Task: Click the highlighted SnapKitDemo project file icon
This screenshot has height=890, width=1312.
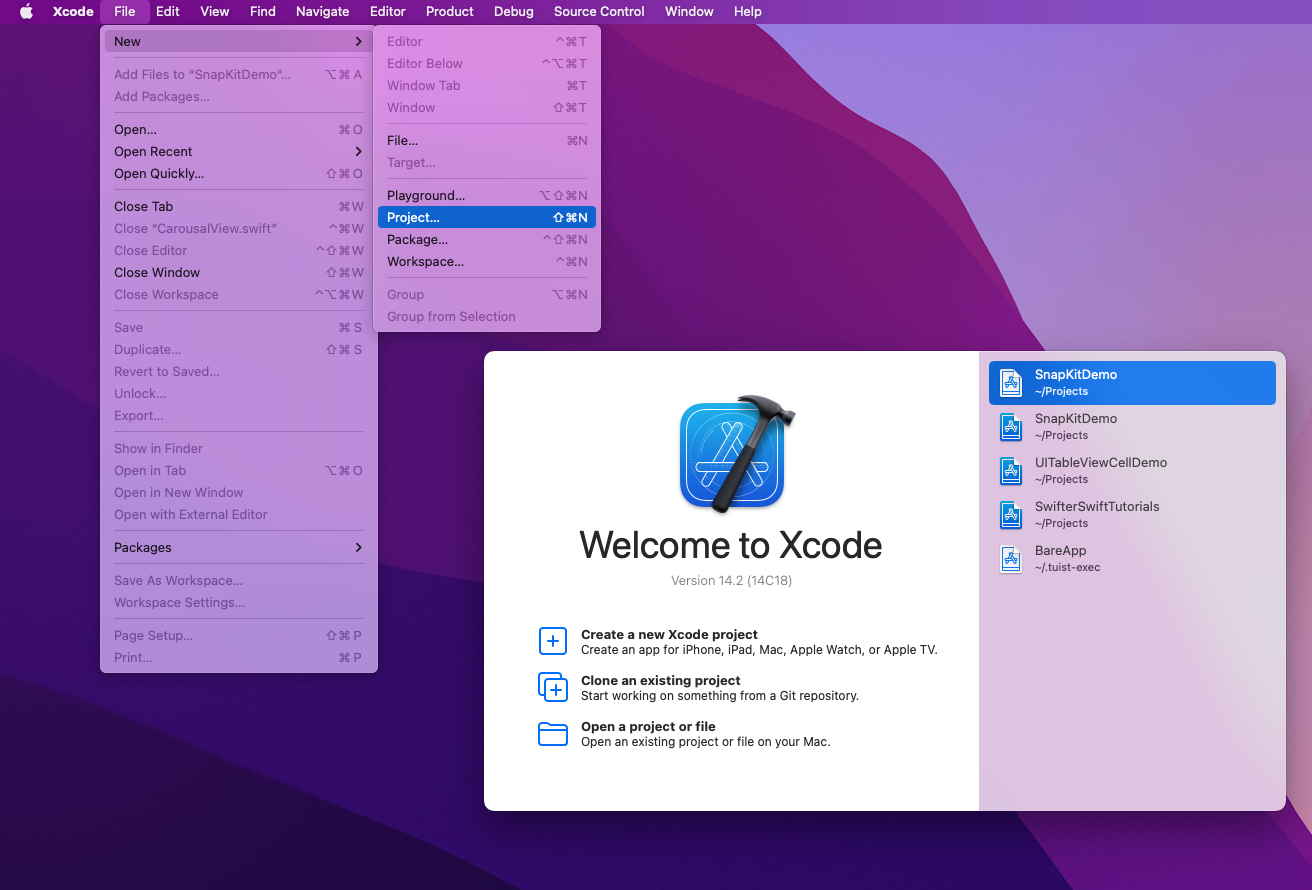Action: click(1011, 383)
